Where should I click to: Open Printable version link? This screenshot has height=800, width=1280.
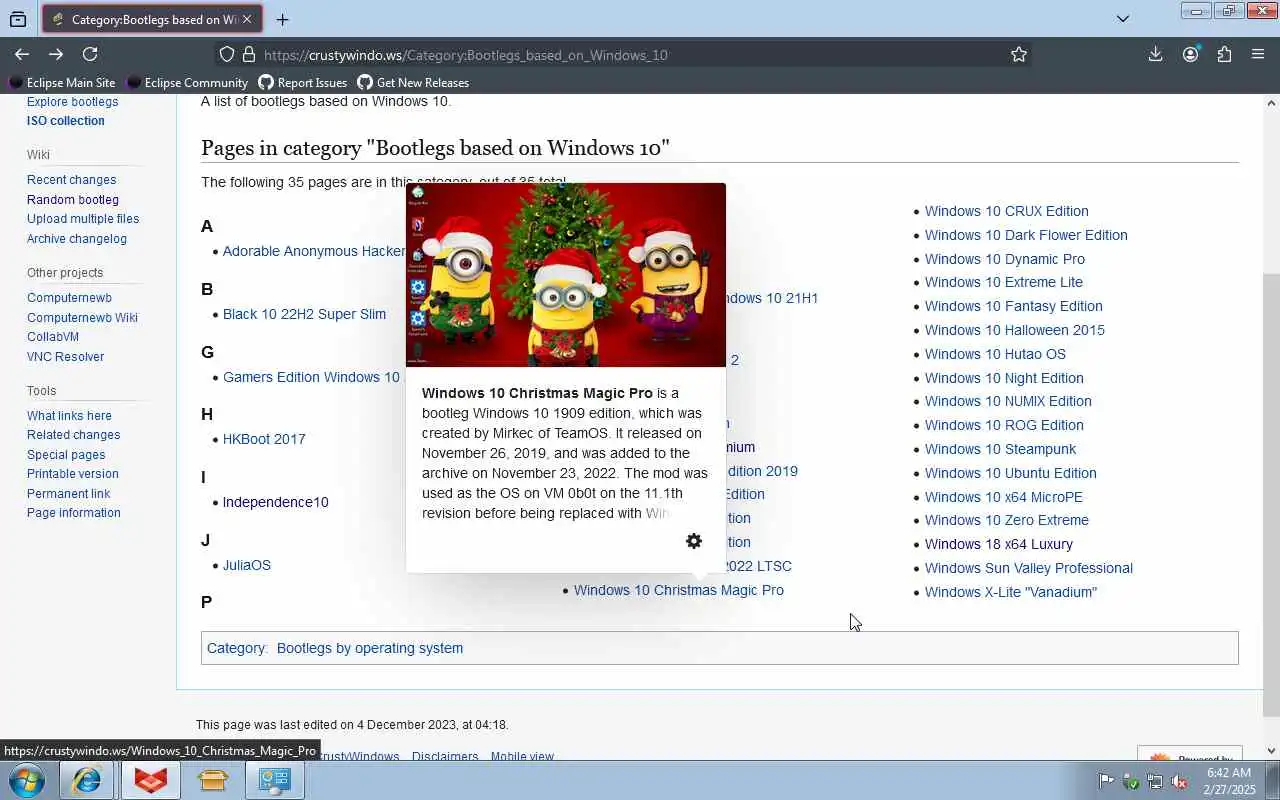[72, 474]
